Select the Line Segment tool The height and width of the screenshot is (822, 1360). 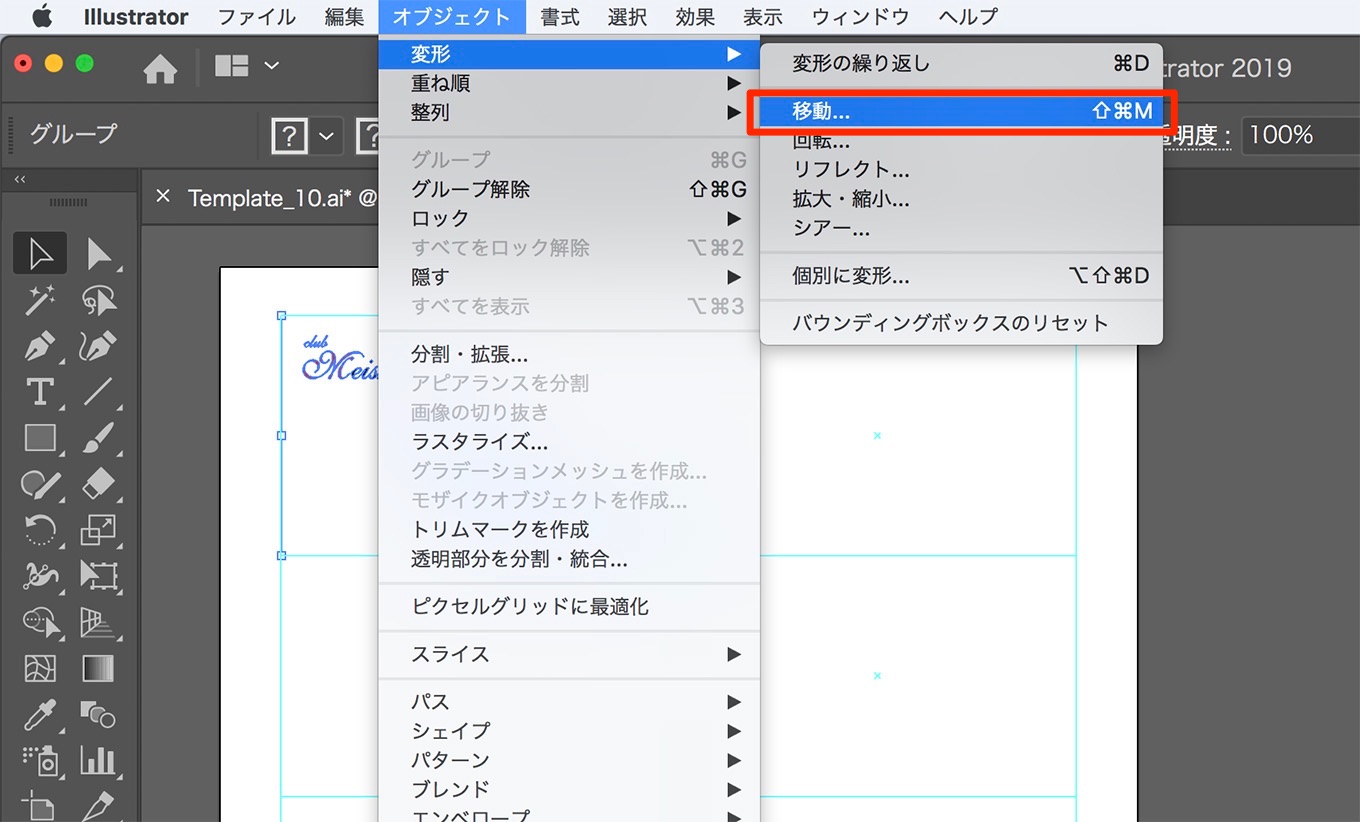click(98, 392)
